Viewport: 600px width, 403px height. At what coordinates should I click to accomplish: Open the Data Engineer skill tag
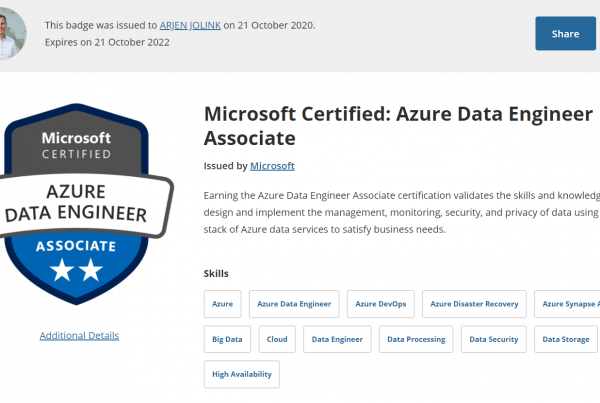coord(337,339)
